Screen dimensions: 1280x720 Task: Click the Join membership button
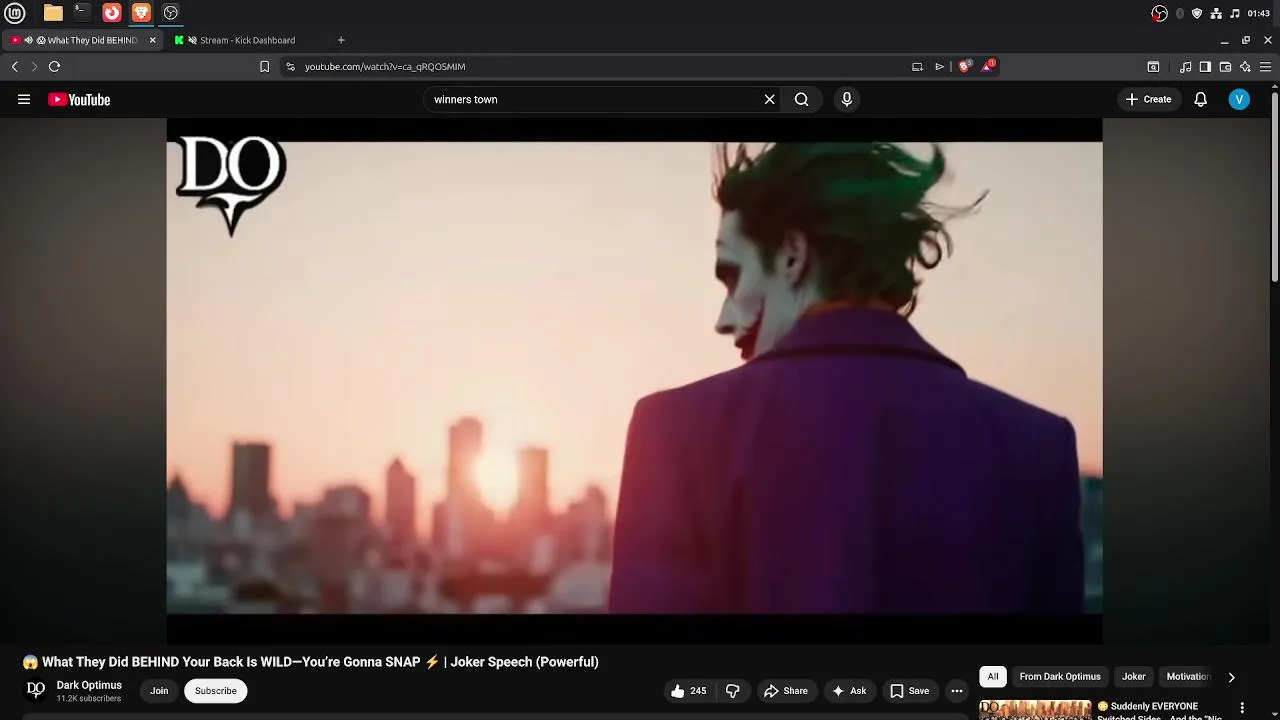coord(159,691)
